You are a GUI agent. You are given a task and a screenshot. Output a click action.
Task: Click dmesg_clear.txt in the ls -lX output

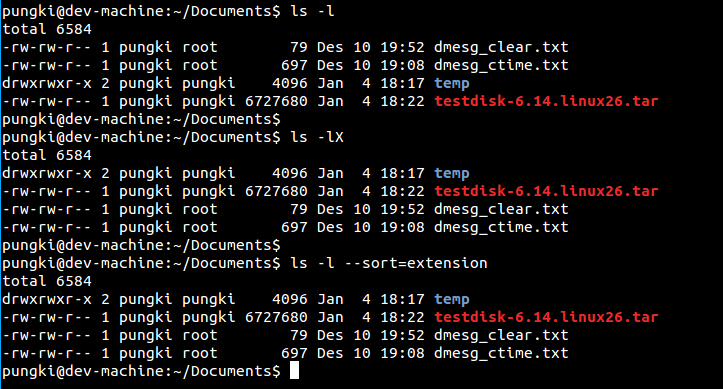point(501,209)
